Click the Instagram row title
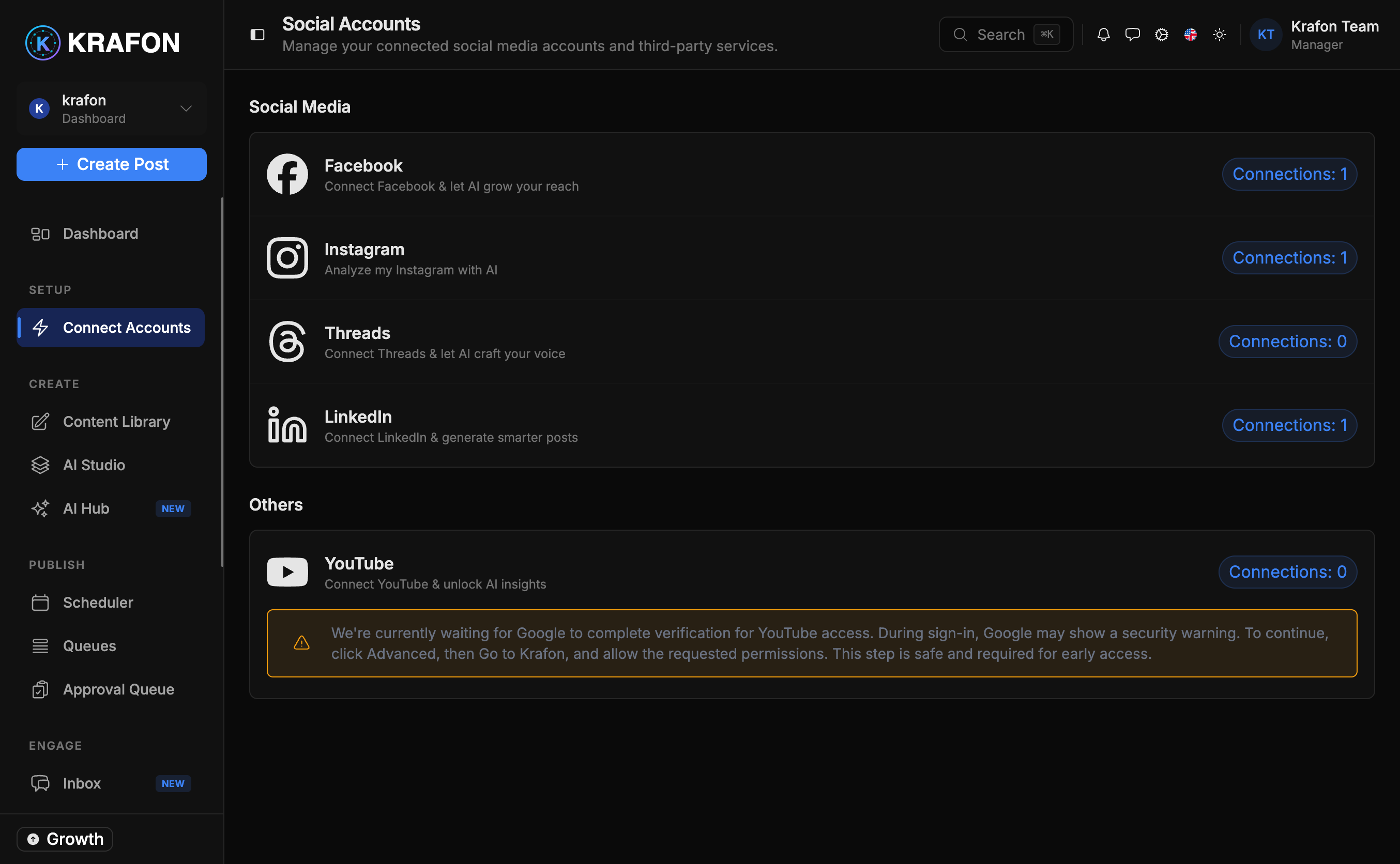 tap(364, 250)
